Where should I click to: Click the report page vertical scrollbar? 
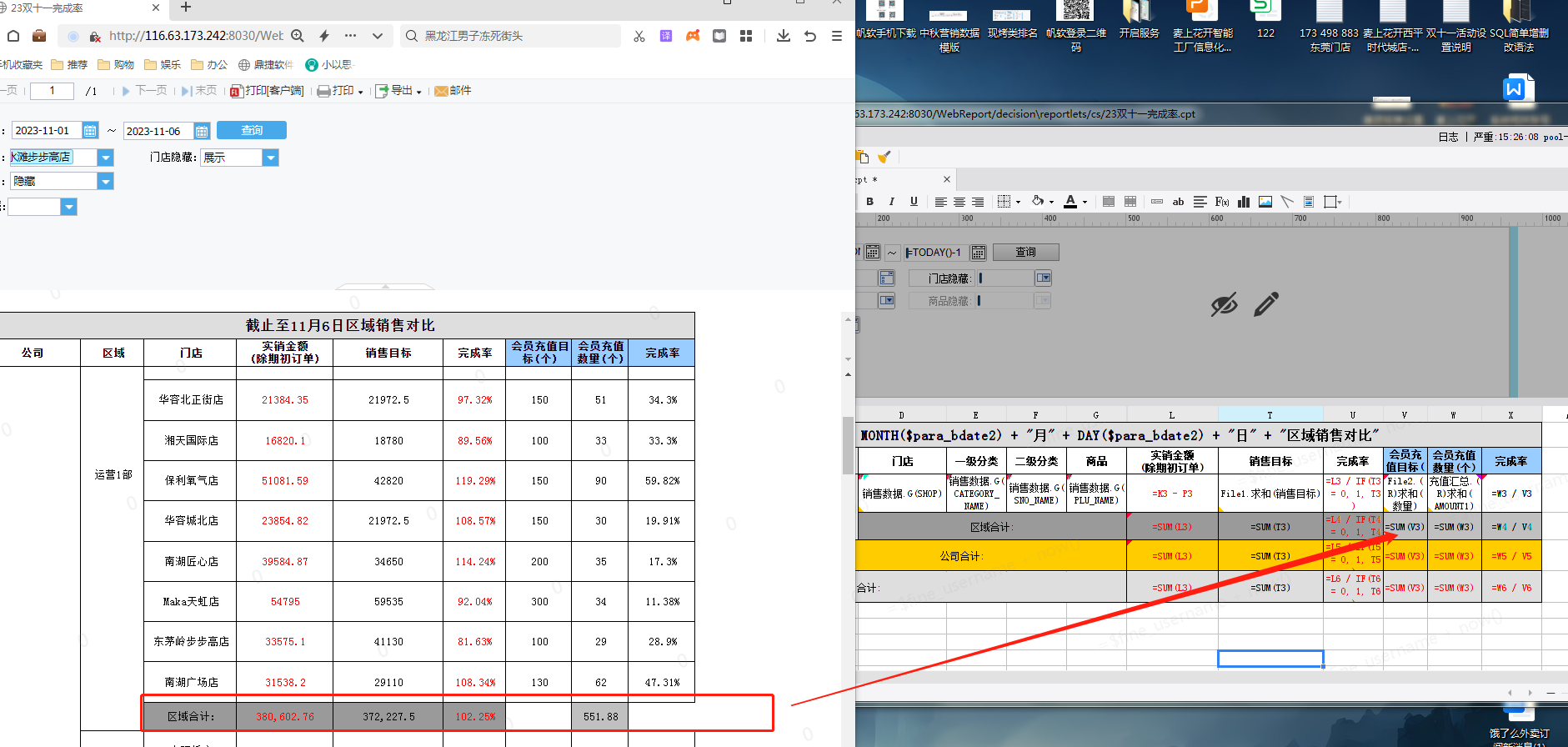coord(848,444)
